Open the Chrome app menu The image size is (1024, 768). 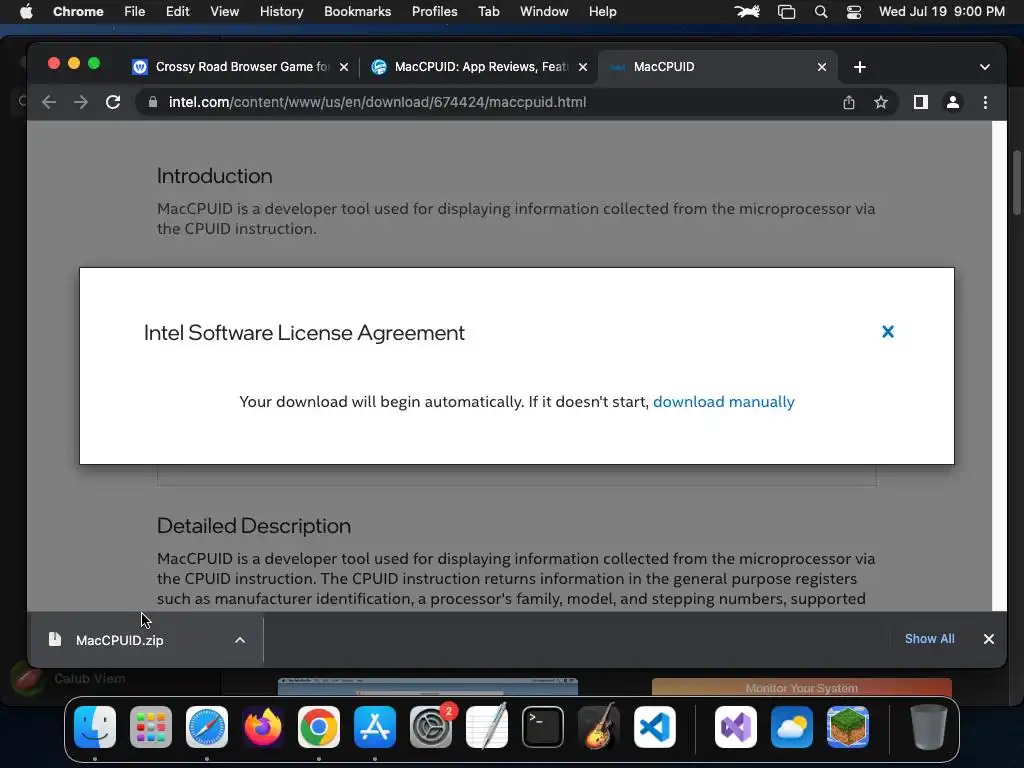pos(78,12)
